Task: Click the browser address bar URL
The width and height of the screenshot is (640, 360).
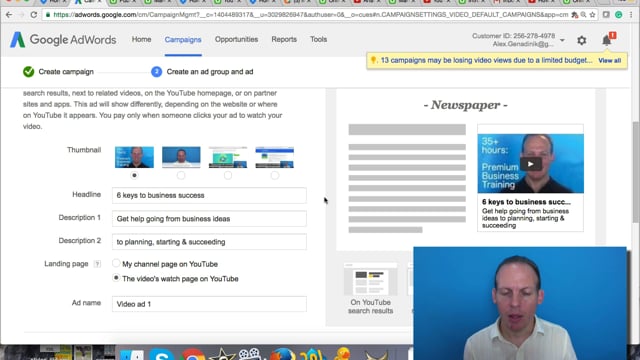Action: click(x=311, y=15)
